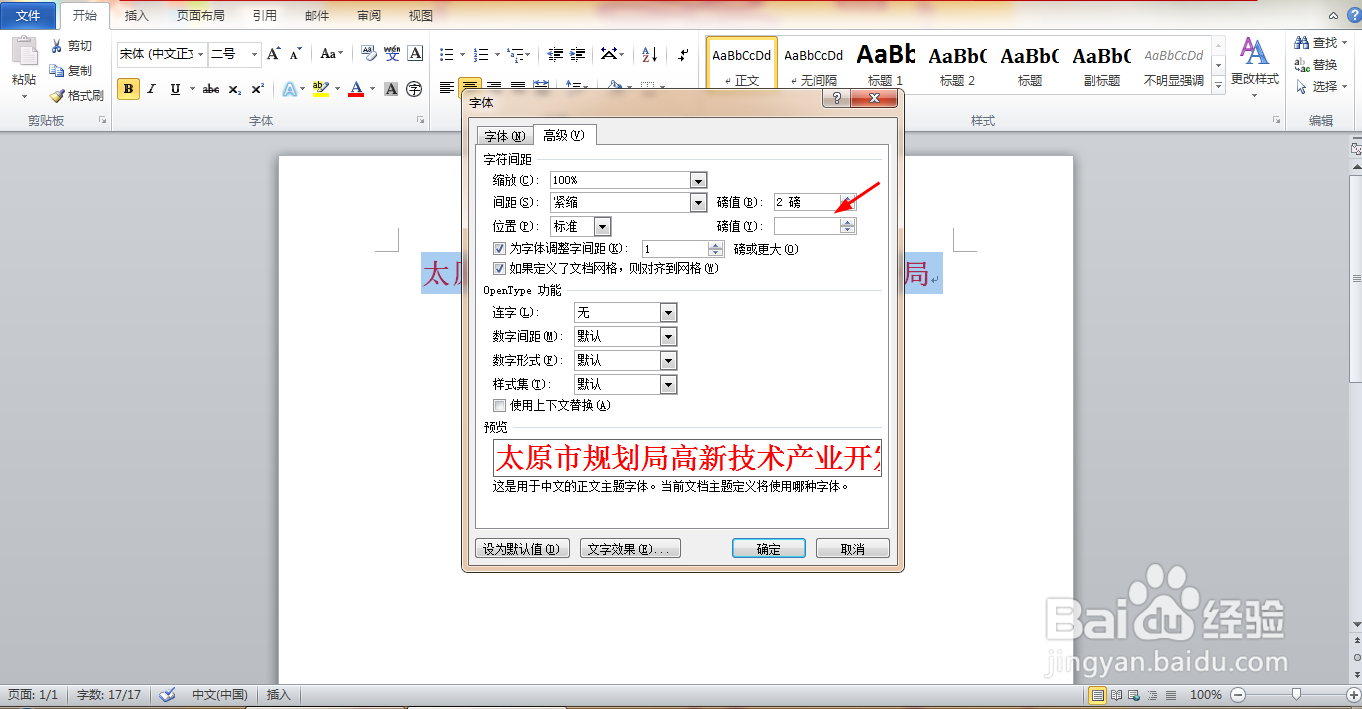Open the Spacing (间距) dropdown
Viewport: 1362px width, 709px height.
coord(698,202)
